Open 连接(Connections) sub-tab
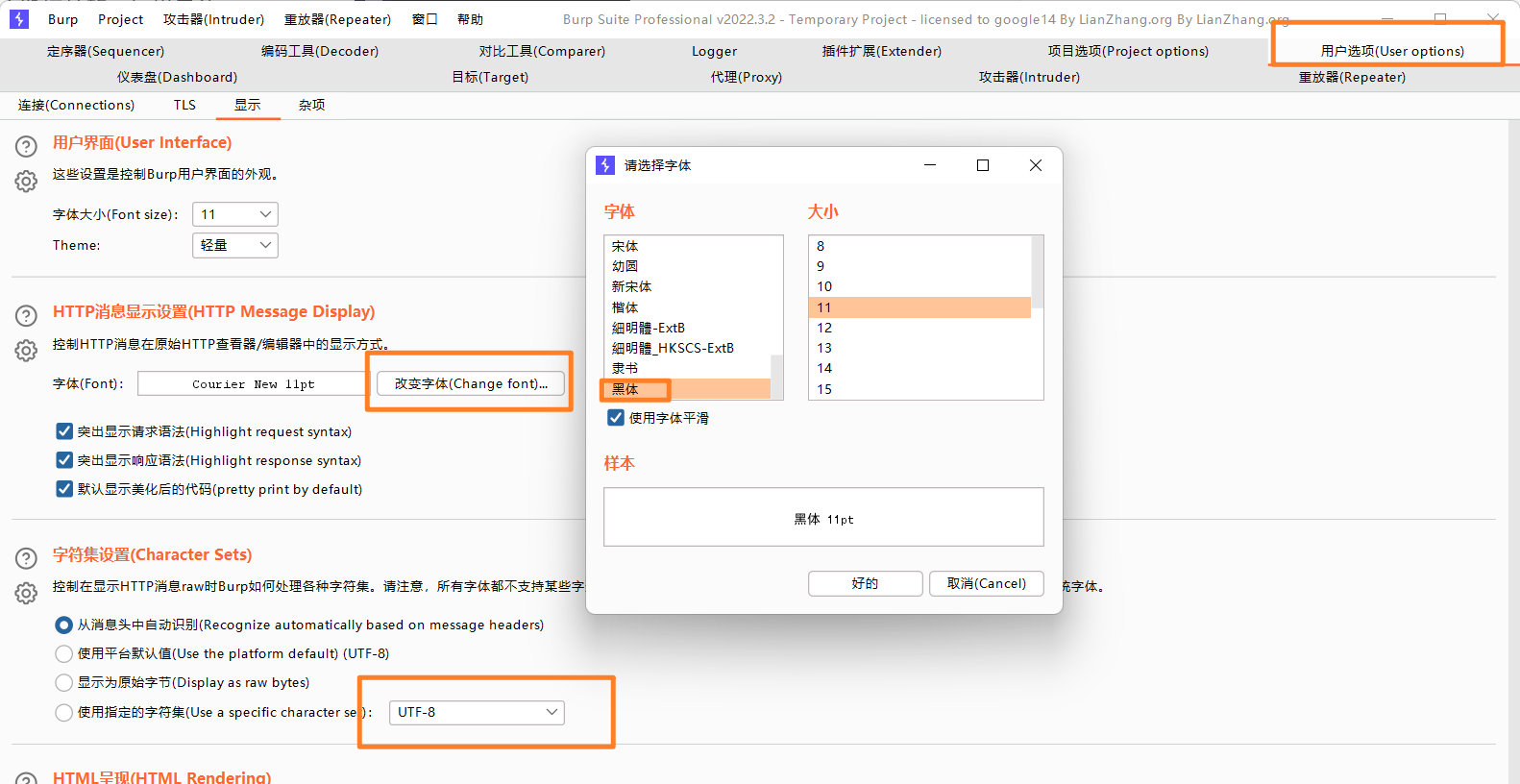The width and height of the screenshot is (1520, 784). (77, 105)
